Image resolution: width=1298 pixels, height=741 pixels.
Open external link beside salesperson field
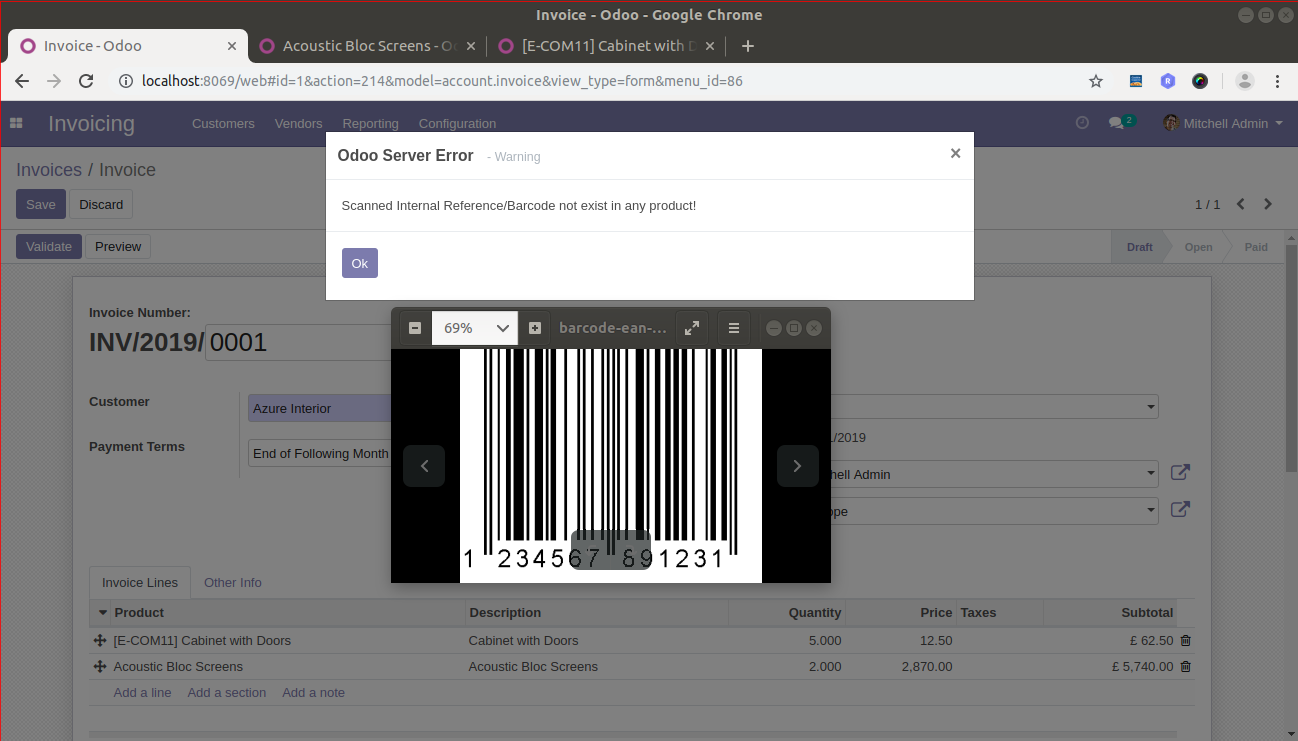[x=1180, y=473]
